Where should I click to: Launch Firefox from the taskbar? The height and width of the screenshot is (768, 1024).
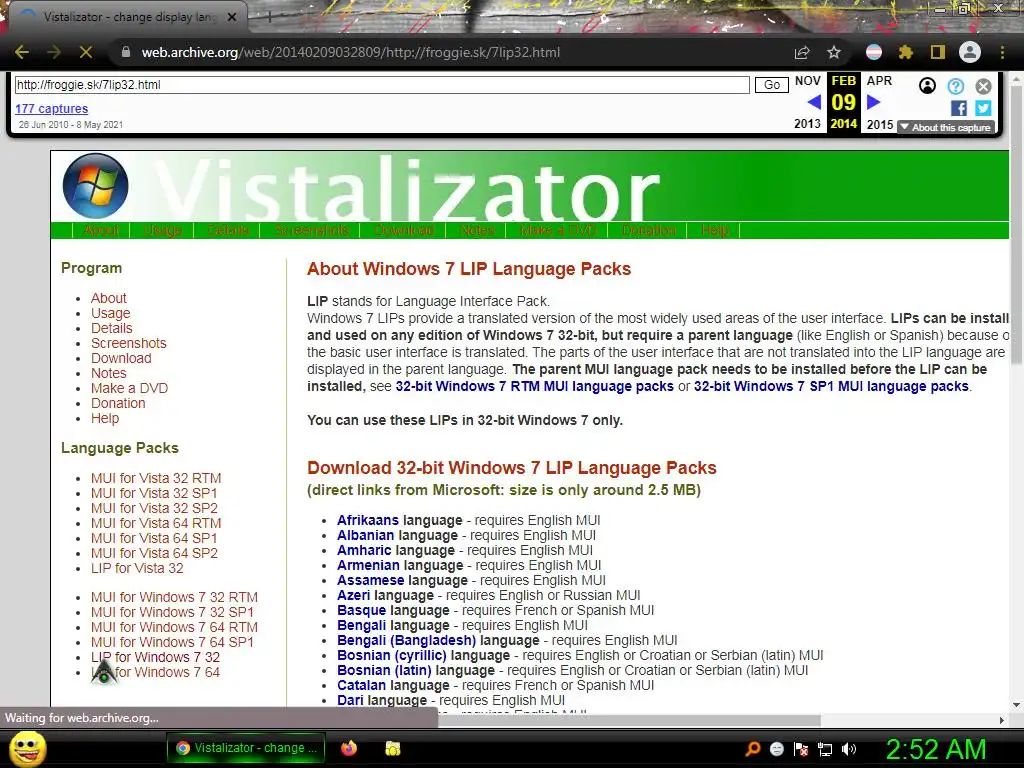coord(349,748)
